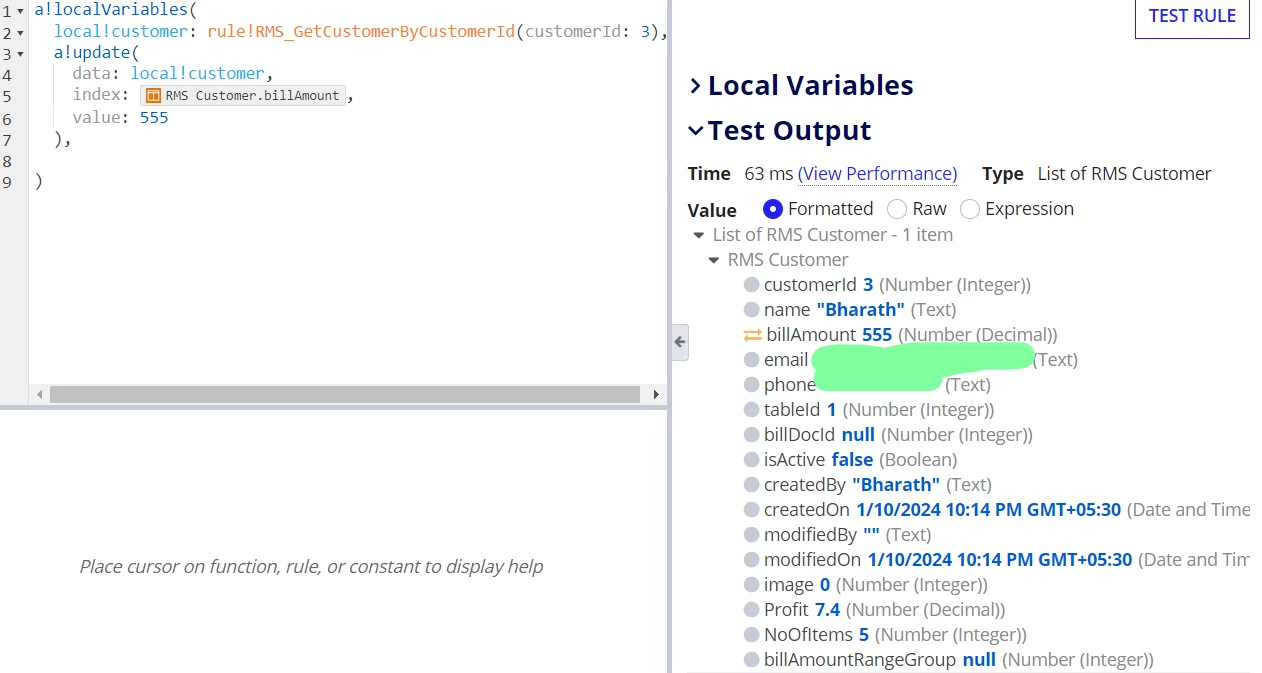Viewport: 1262px width, 673px height.
Task: Click the value 555 in code
Action: pos(154,117)
